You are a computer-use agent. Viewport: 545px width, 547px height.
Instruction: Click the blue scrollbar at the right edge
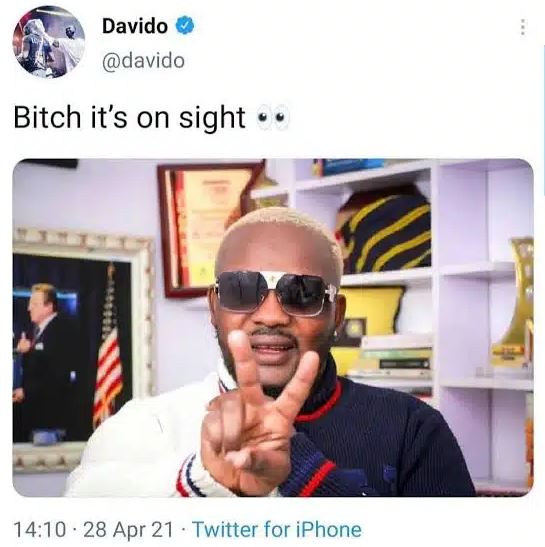point(544,120)
